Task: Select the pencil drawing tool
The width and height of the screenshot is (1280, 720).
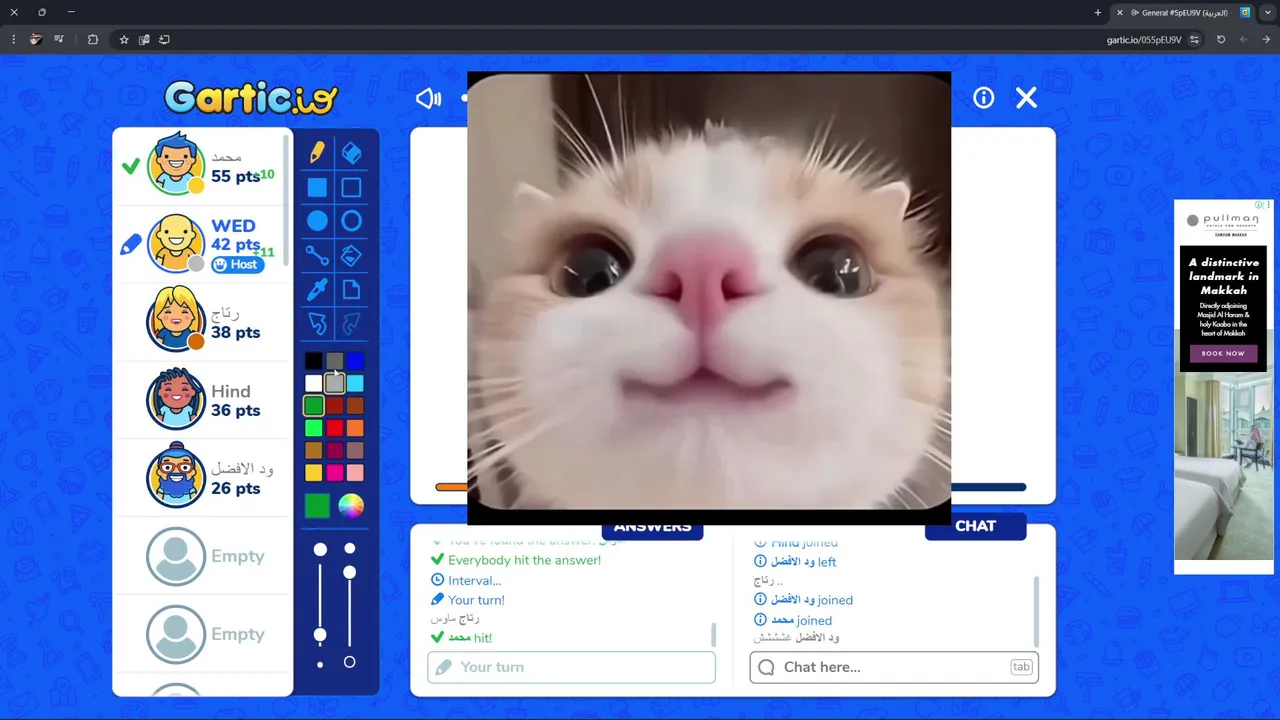Action: tap(317, 152)
